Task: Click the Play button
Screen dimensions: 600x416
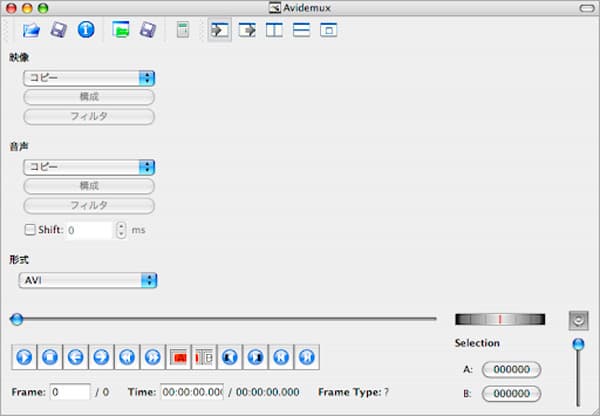Action: tap(24, 357)
